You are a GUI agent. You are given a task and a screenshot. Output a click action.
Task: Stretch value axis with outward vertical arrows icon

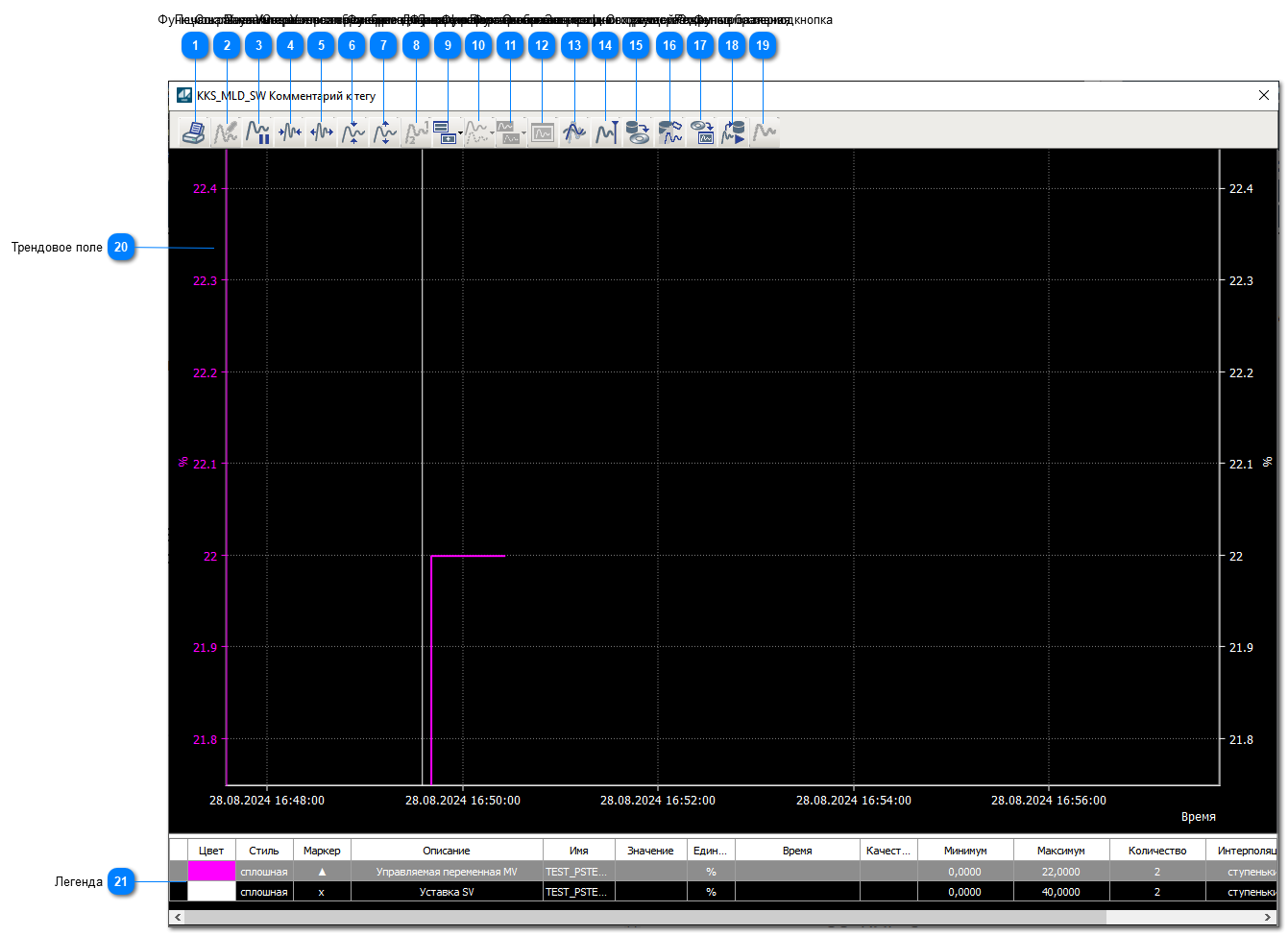coord(384,132)
